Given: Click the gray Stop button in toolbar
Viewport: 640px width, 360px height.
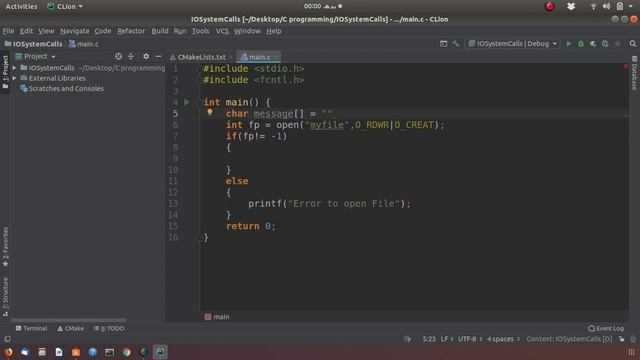Looking at the screenshot, I should 618,44.
